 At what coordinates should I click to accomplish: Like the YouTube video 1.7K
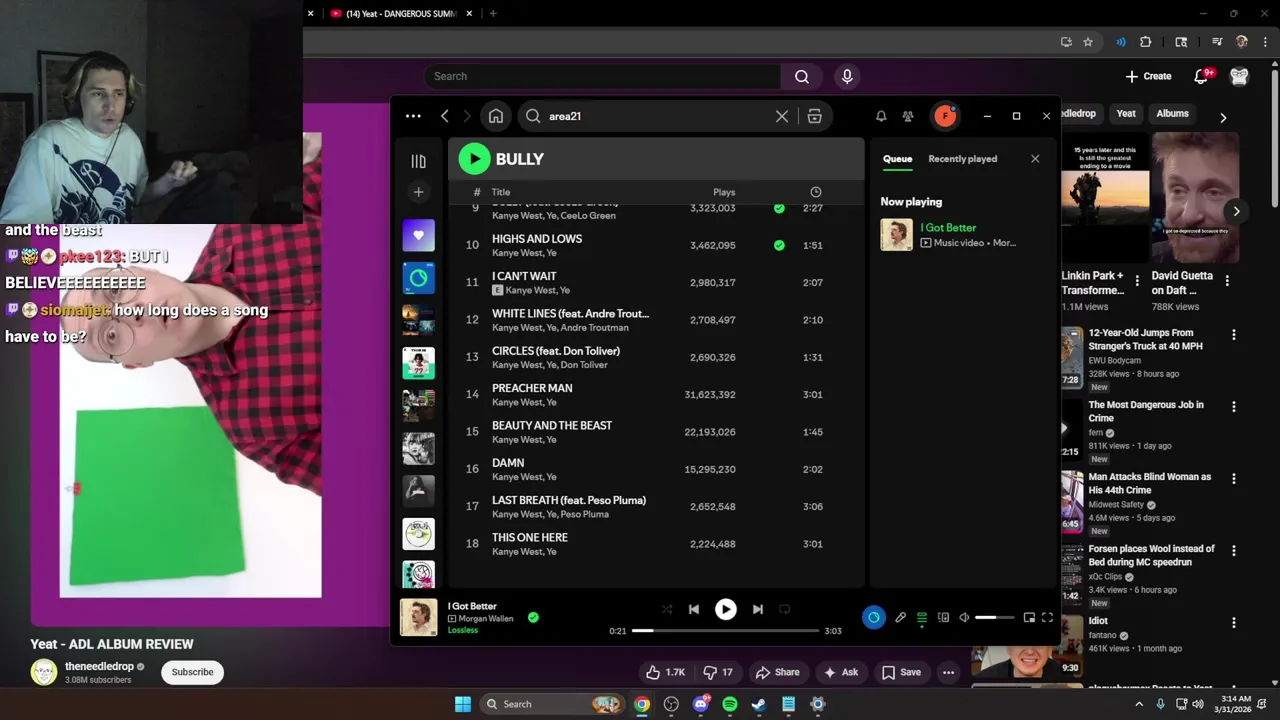[666, 672]
